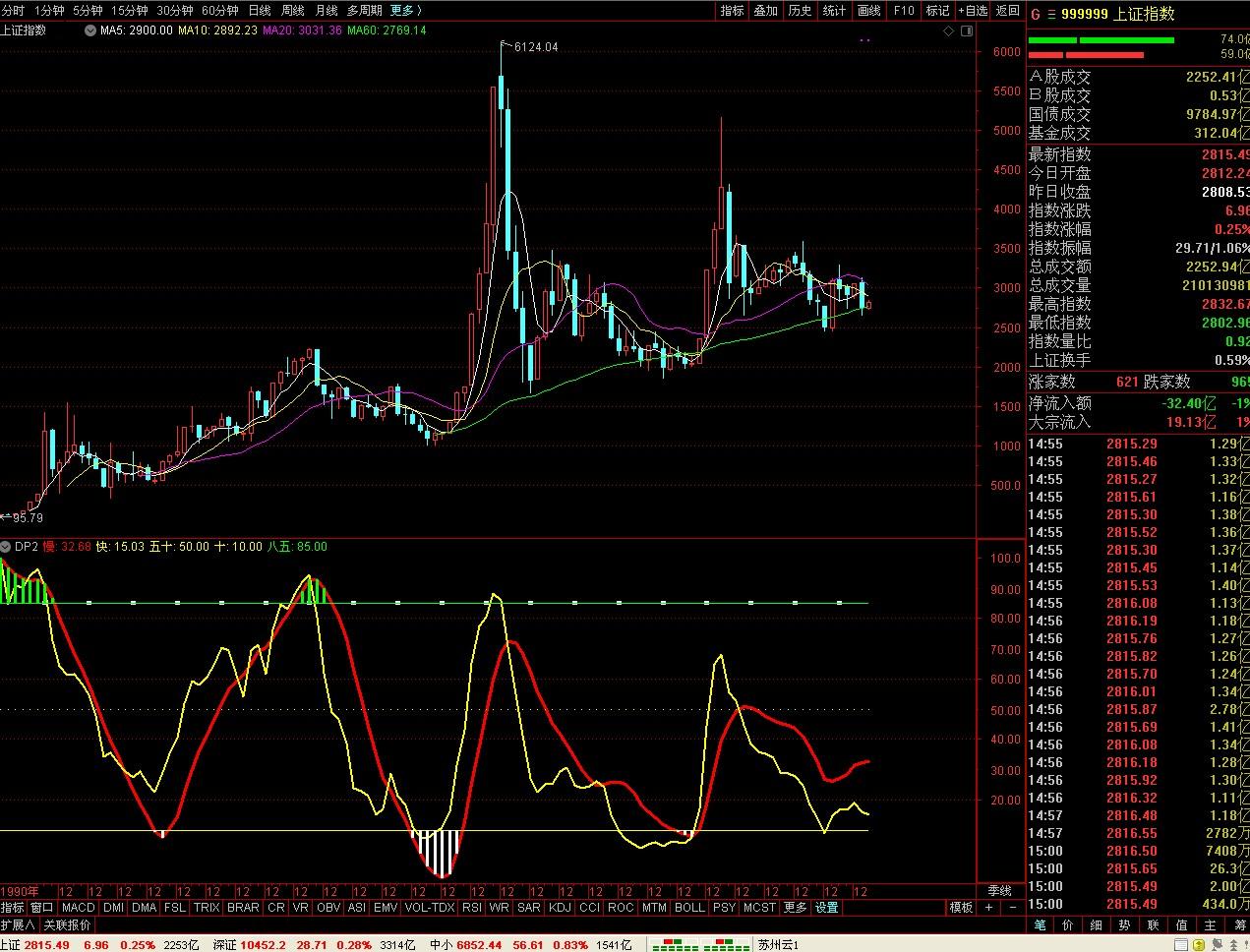Click the 返回 back button
This screenshot has width=1250, height=952.
(1007, 11)
